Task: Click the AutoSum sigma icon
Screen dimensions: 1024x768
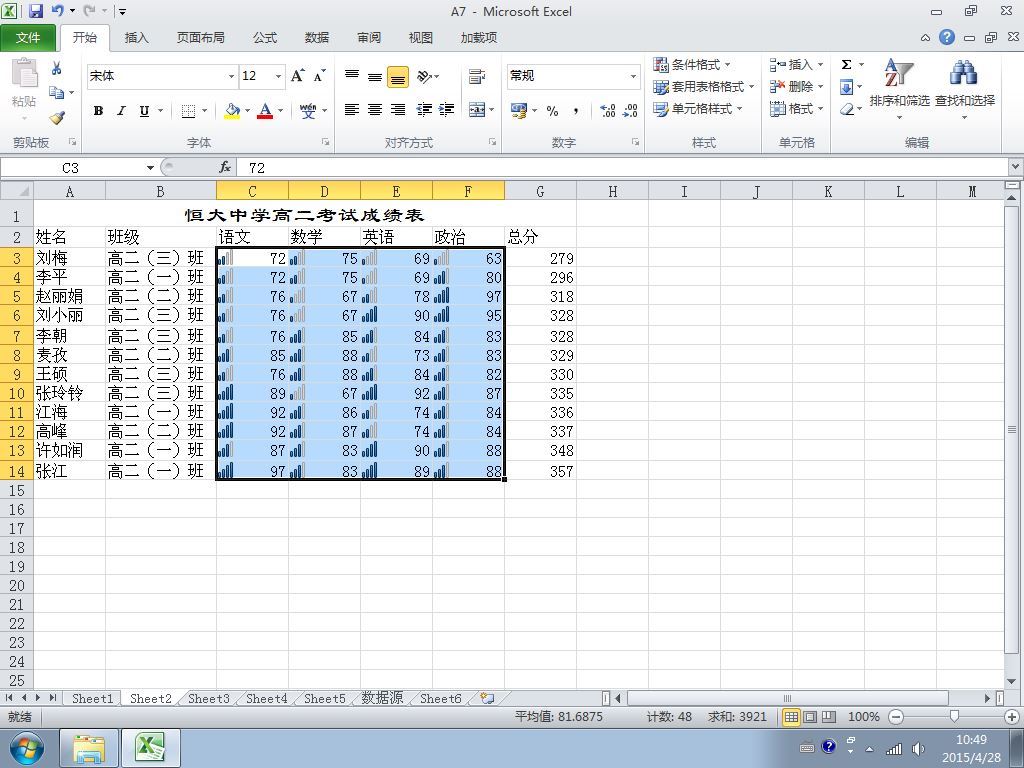Action: pos(846,64)
